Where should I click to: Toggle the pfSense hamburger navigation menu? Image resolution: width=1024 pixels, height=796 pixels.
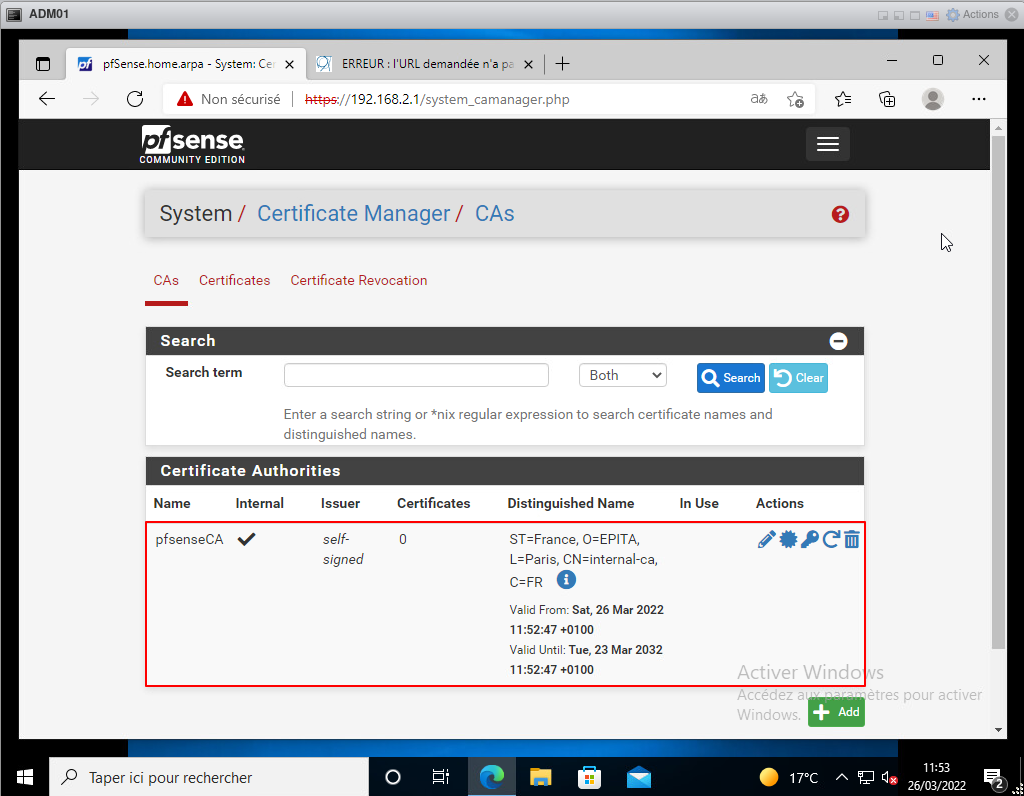click(827, 144)
